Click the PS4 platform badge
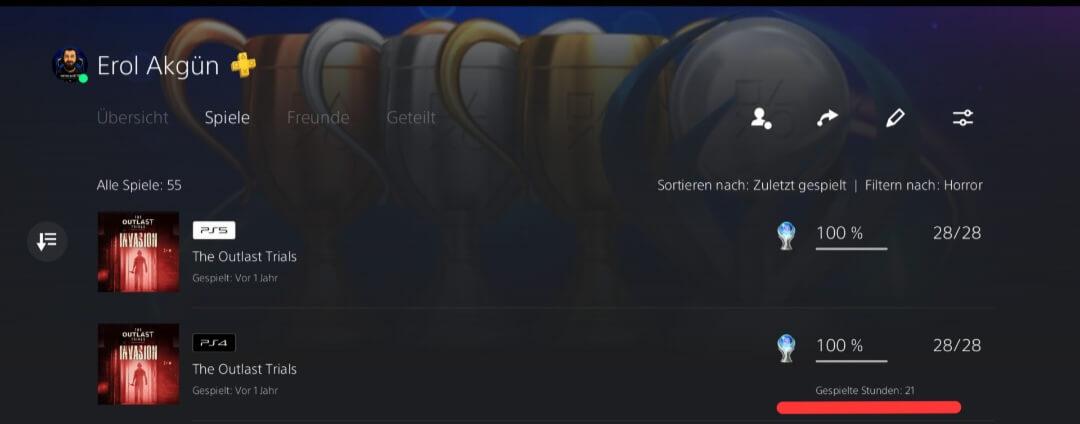1080x424 pixels. click(214, 343)
